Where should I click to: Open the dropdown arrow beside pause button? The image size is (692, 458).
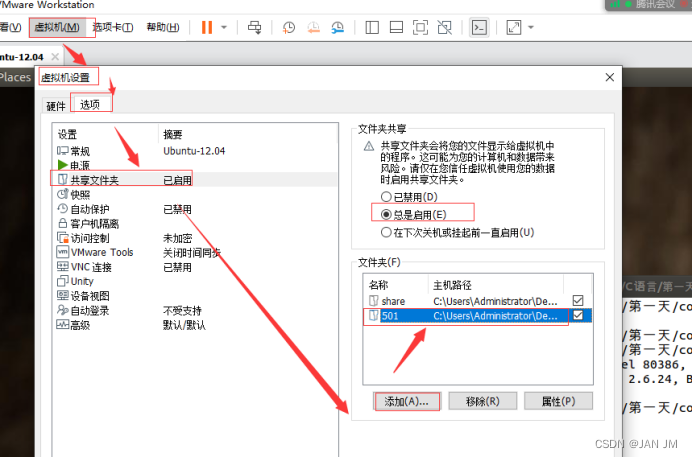click(224, 27)
